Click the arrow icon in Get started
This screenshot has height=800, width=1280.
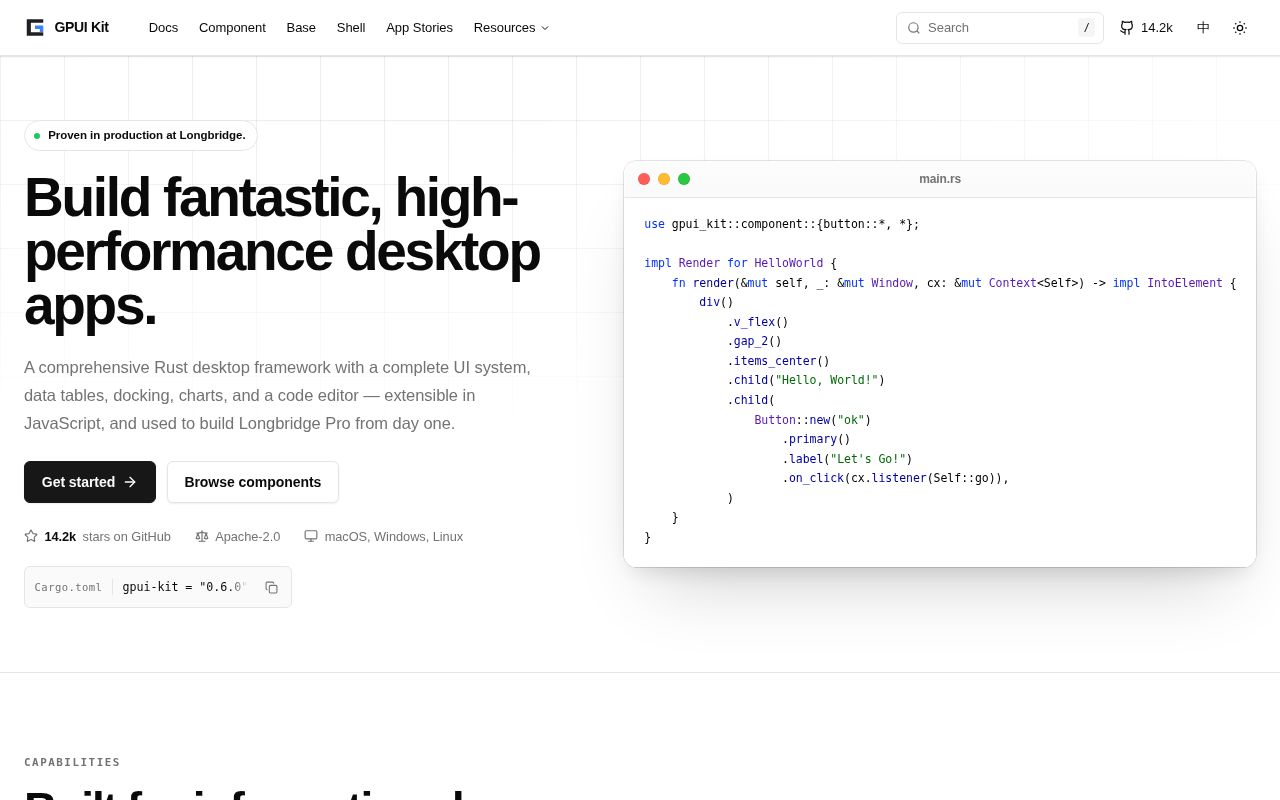coord(130,482)
